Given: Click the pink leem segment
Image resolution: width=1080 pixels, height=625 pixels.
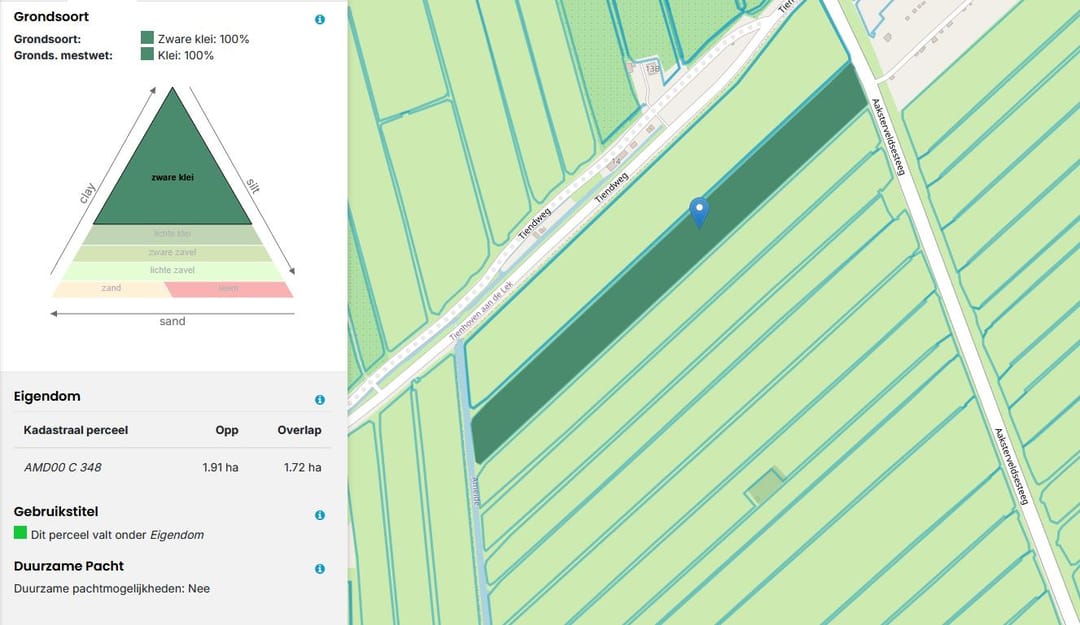Looking at the screenshot, I should (229, 289).
